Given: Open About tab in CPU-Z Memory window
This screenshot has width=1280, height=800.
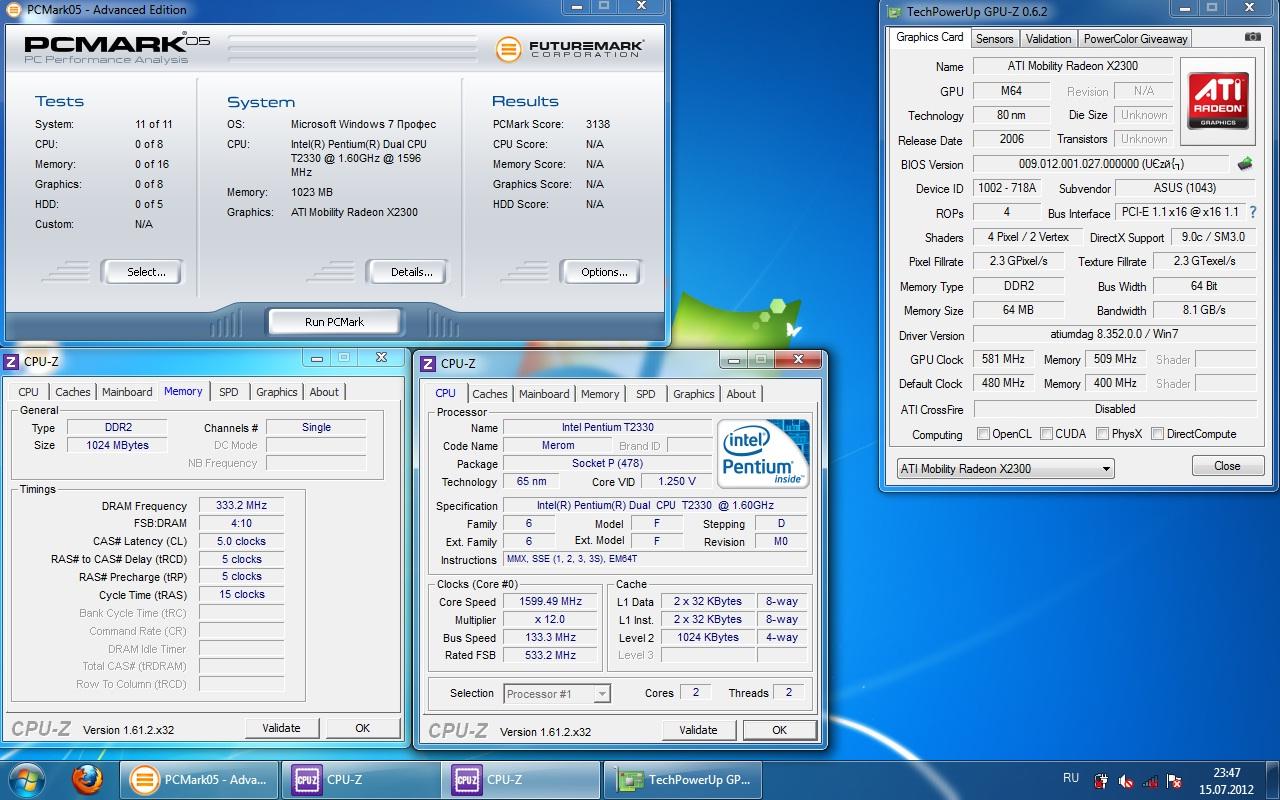Looking at the screenshot, I should 324,392.
